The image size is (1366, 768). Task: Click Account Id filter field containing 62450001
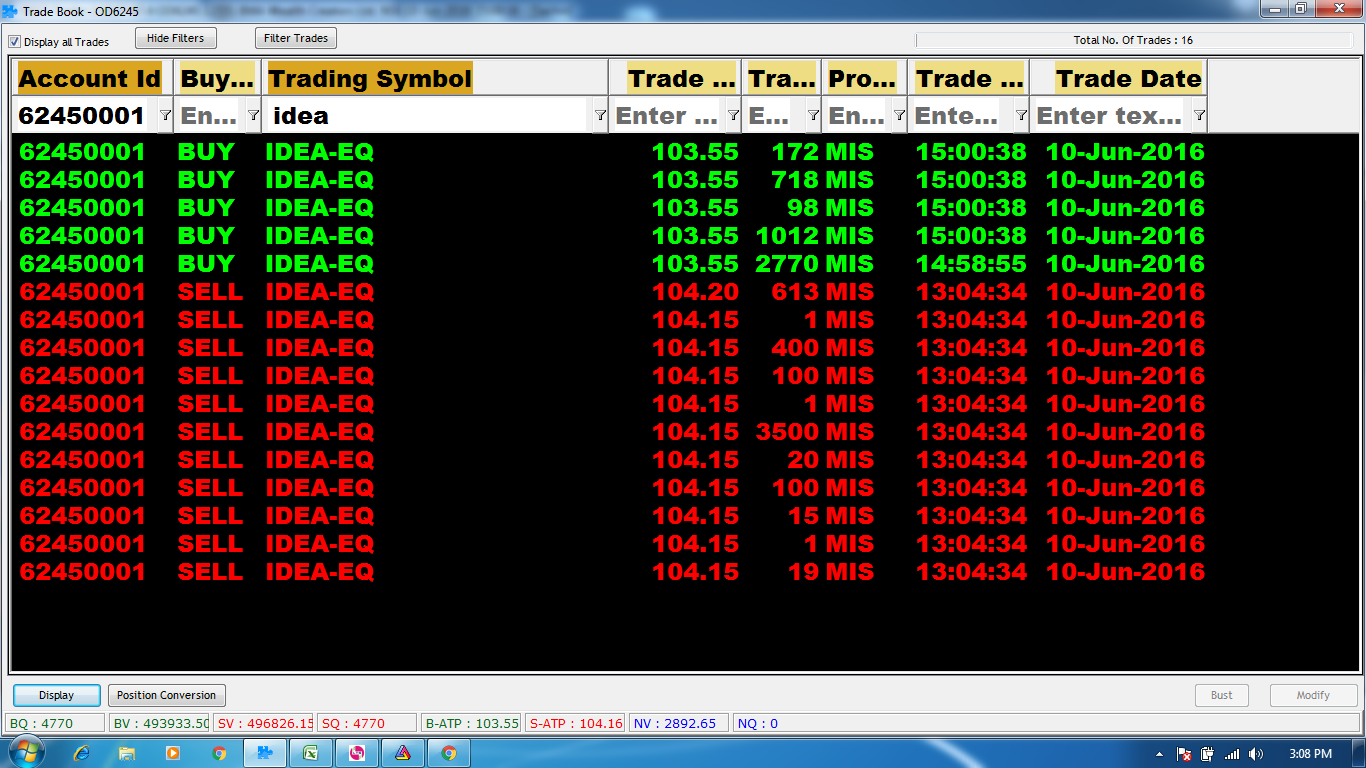pyautogui.click(x=84, y=116)
